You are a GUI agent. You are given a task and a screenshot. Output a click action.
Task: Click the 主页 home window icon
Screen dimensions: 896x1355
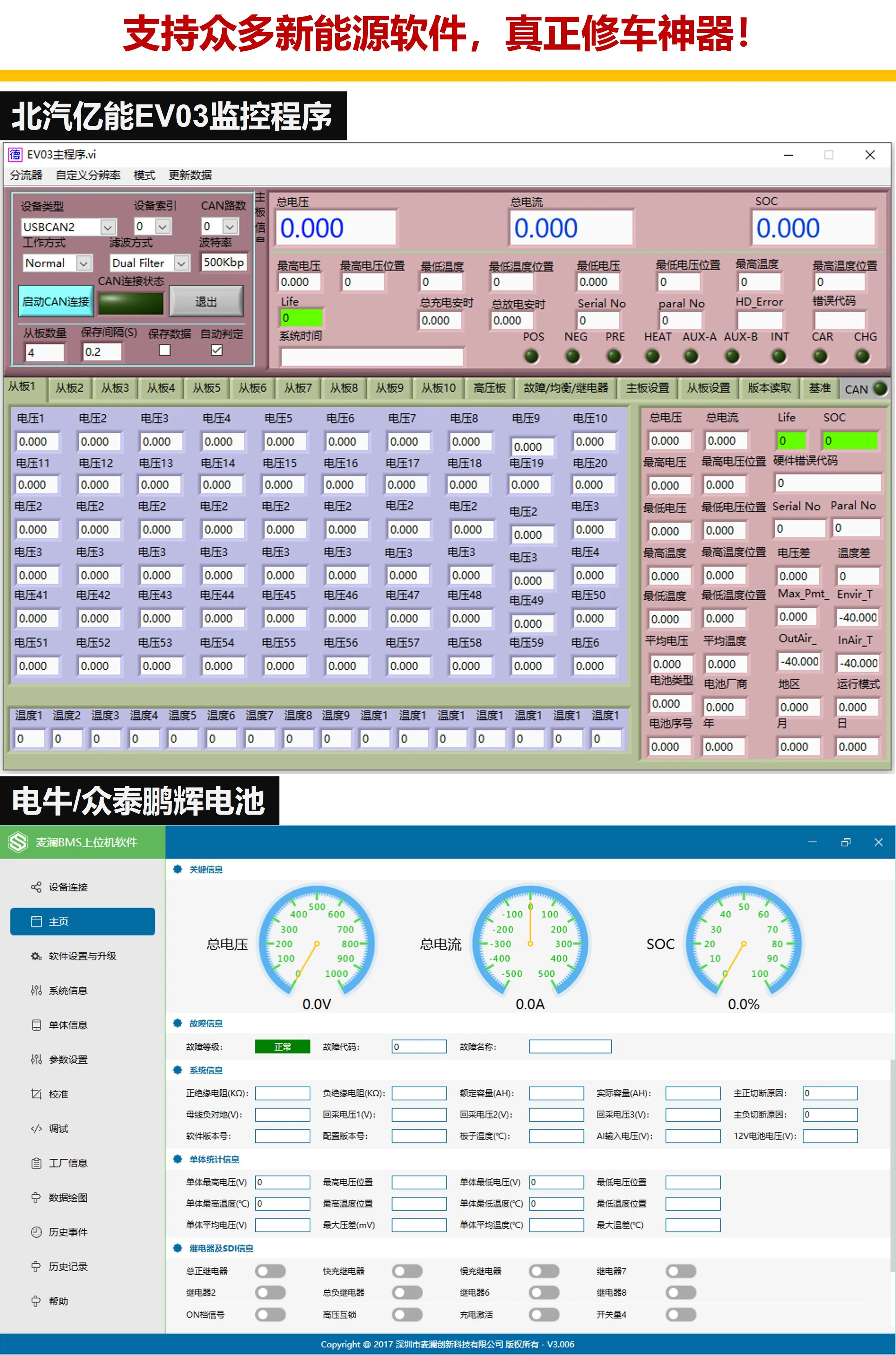pyautogui.click(x=36, y=921)
